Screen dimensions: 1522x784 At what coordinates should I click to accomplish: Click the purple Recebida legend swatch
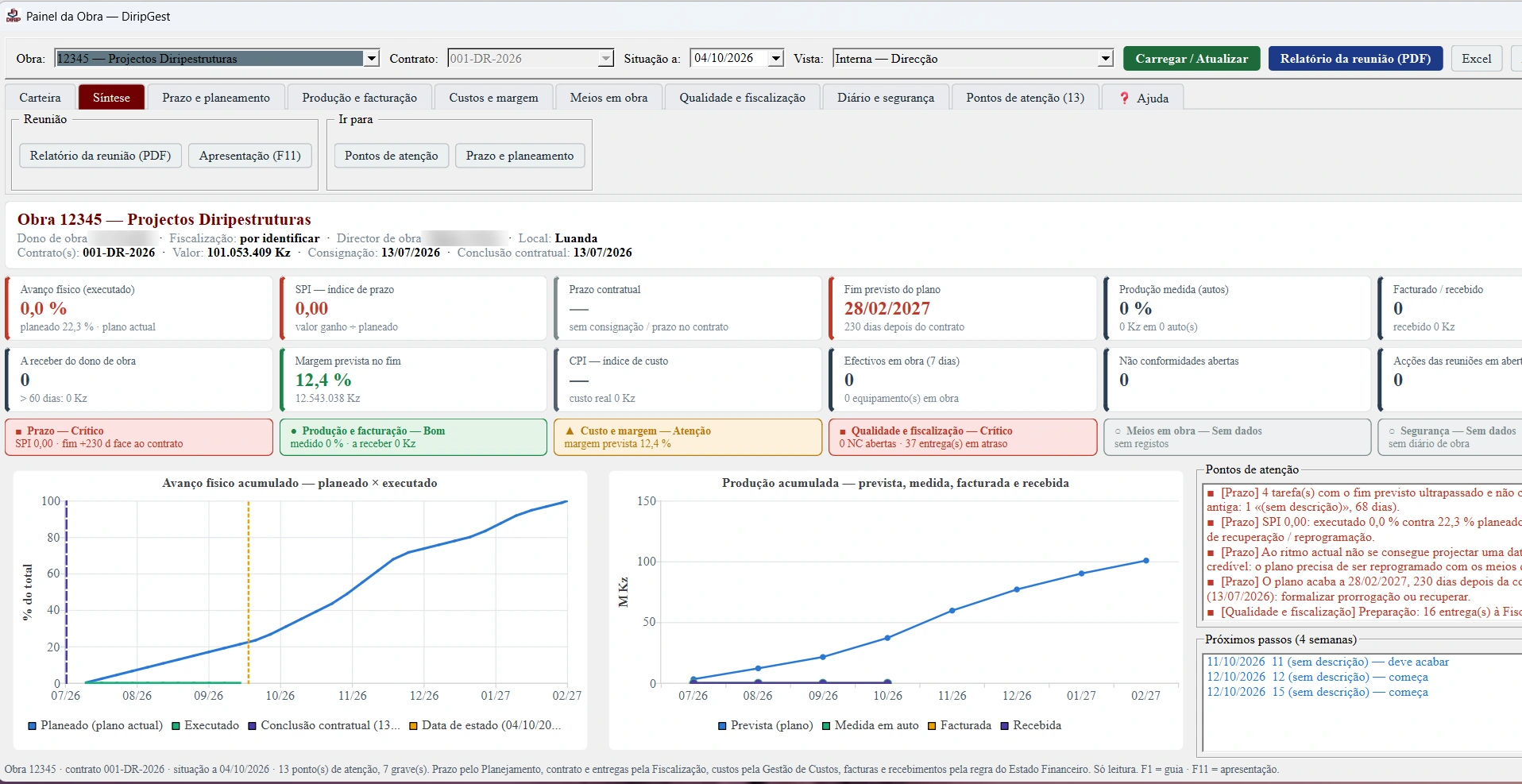pyautogui.click(x=1005, y=726)
